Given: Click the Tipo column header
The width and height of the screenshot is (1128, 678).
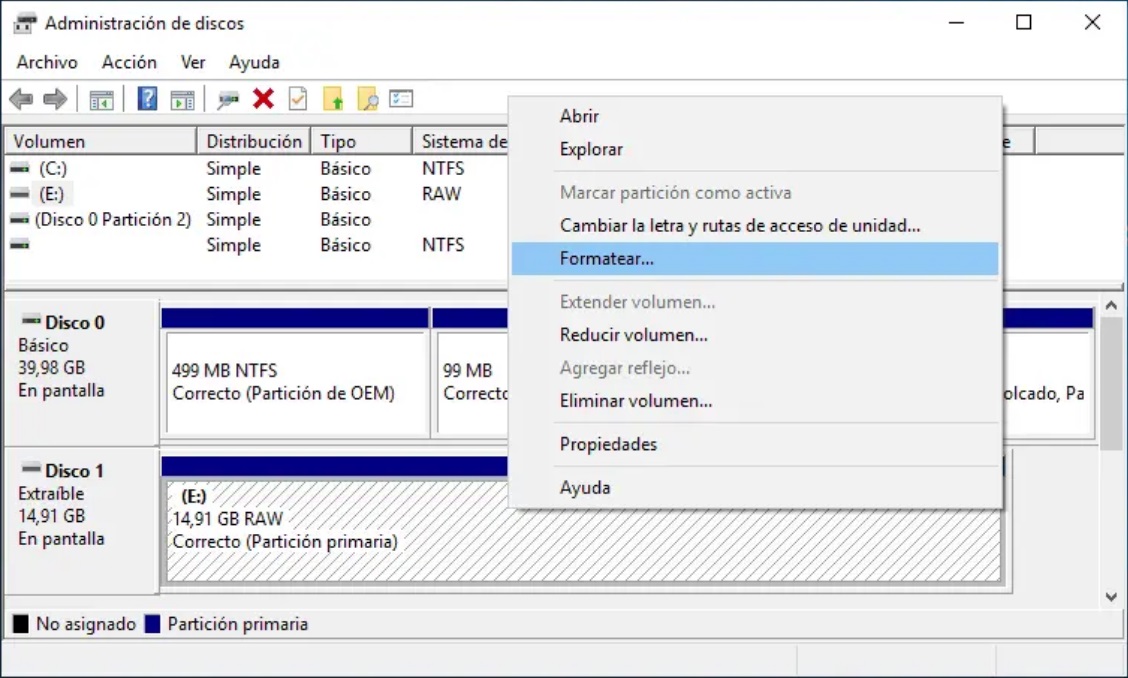Looking at the screenshot, I should point(338,142).
